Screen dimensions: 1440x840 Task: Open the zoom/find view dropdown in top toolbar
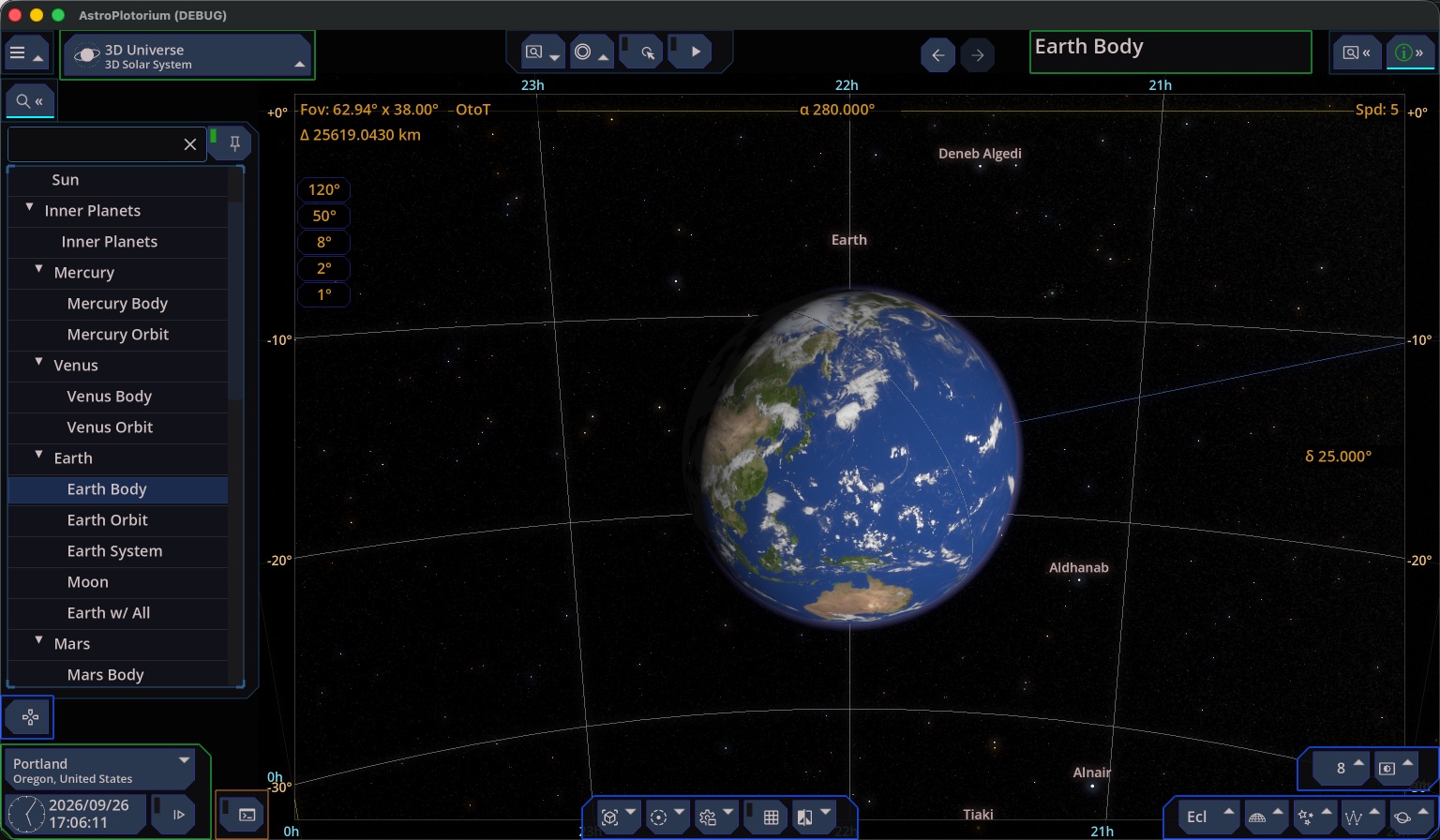tap(543, 52)
